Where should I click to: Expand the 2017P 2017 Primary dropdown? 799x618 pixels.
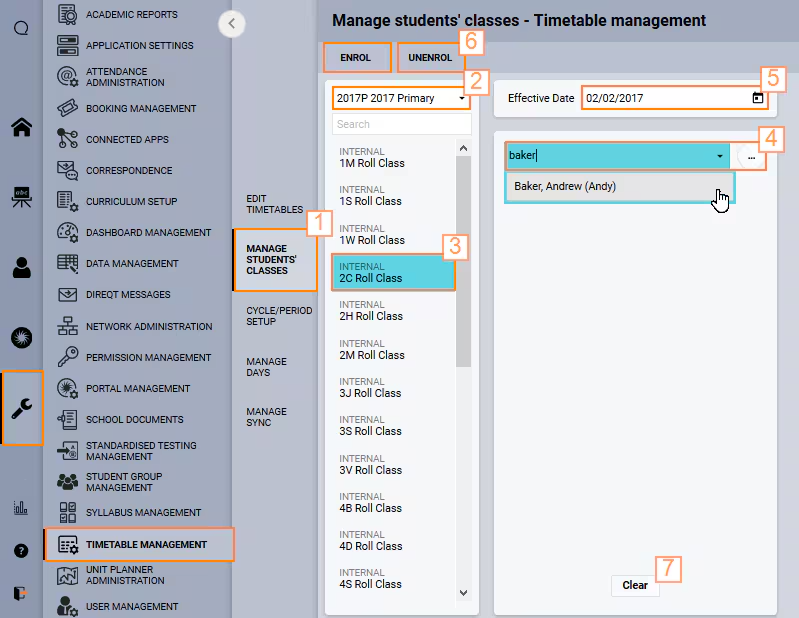click(401, 98)
